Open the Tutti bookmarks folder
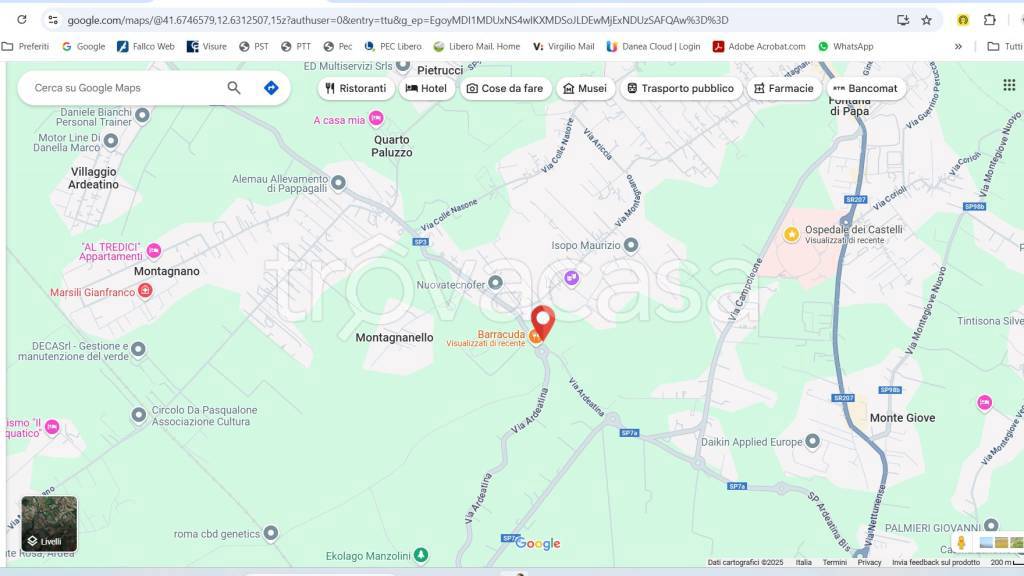 coord(1003,46)
